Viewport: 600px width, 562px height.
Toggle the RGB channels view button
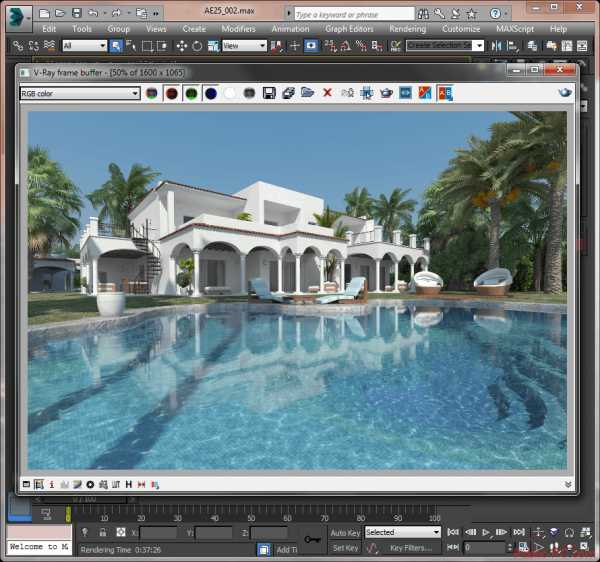point(152,93)
